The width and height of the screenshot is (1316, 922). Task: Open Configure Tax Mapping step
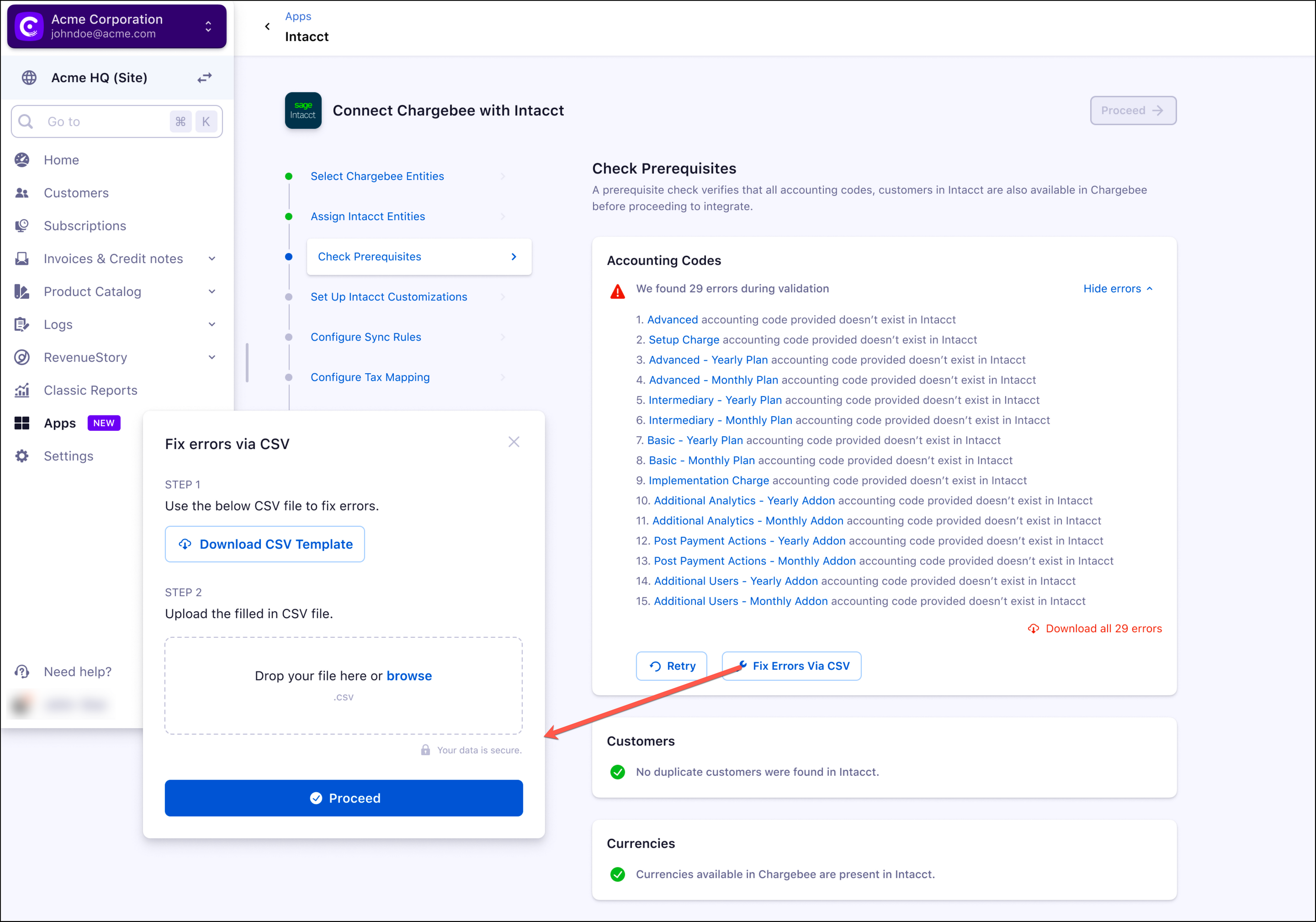coord(370,377)
